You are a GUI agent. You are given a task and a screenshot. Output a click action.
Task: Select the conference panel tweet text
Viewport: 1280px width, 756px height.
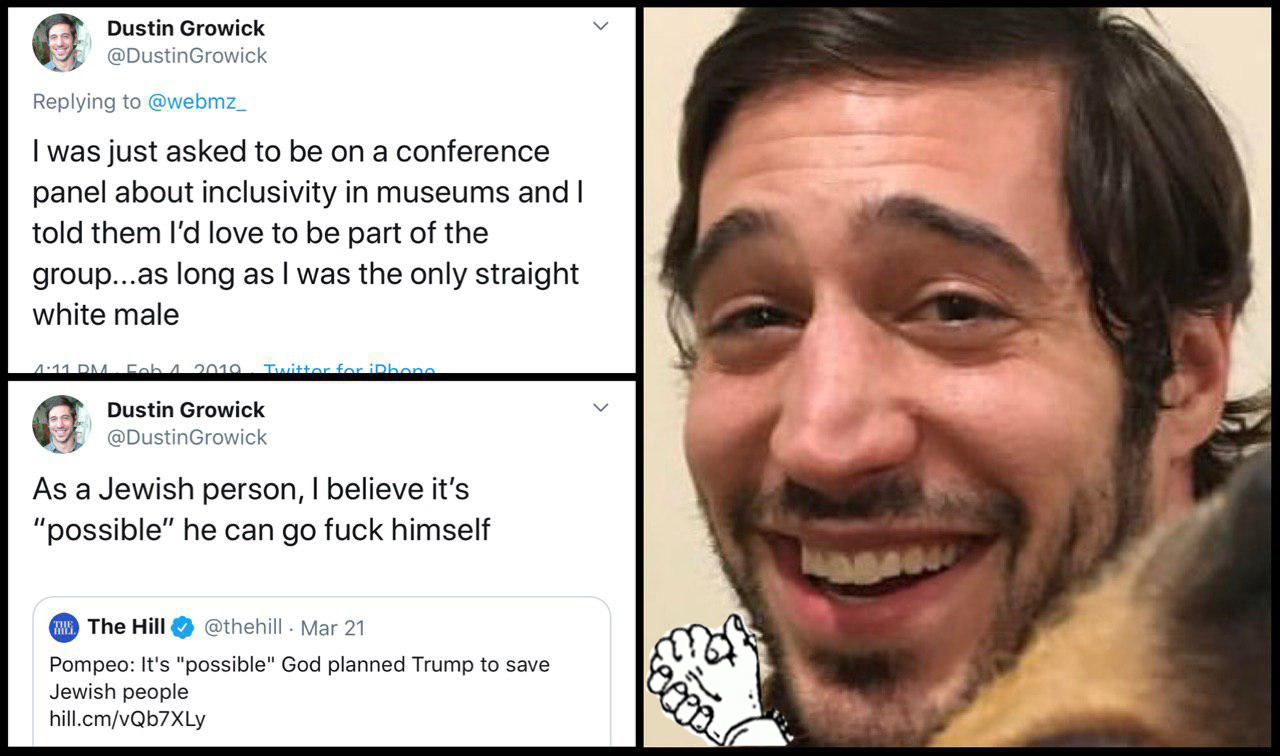(x=308, y=233)
